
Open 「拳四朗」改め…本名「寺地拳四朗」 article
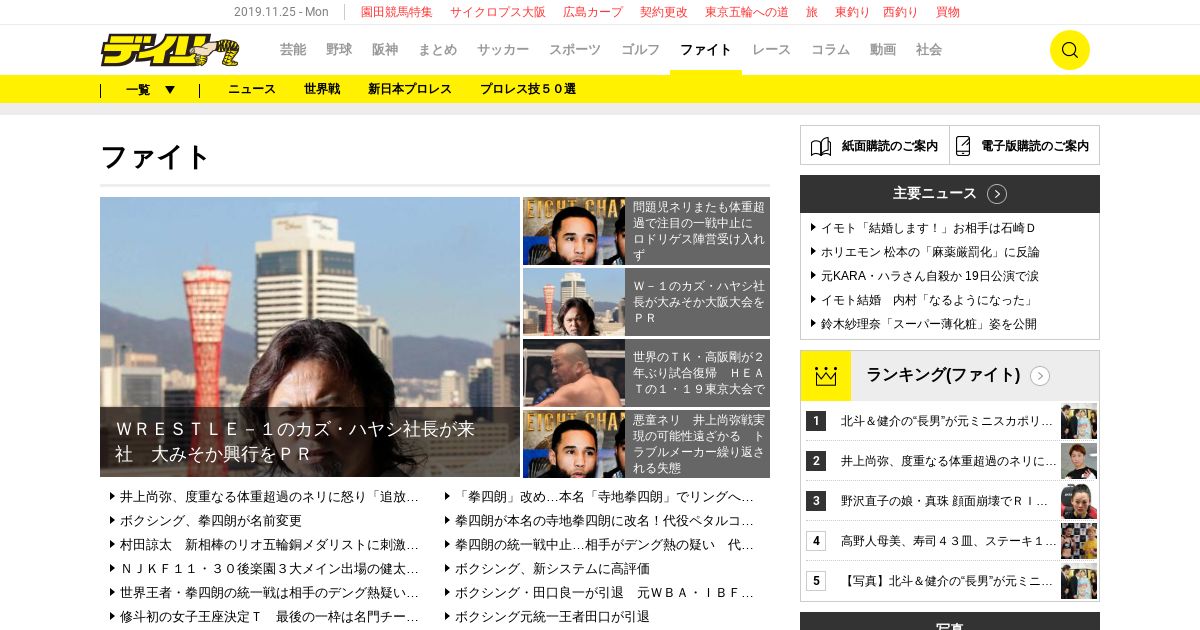click(x=604, y=496)
